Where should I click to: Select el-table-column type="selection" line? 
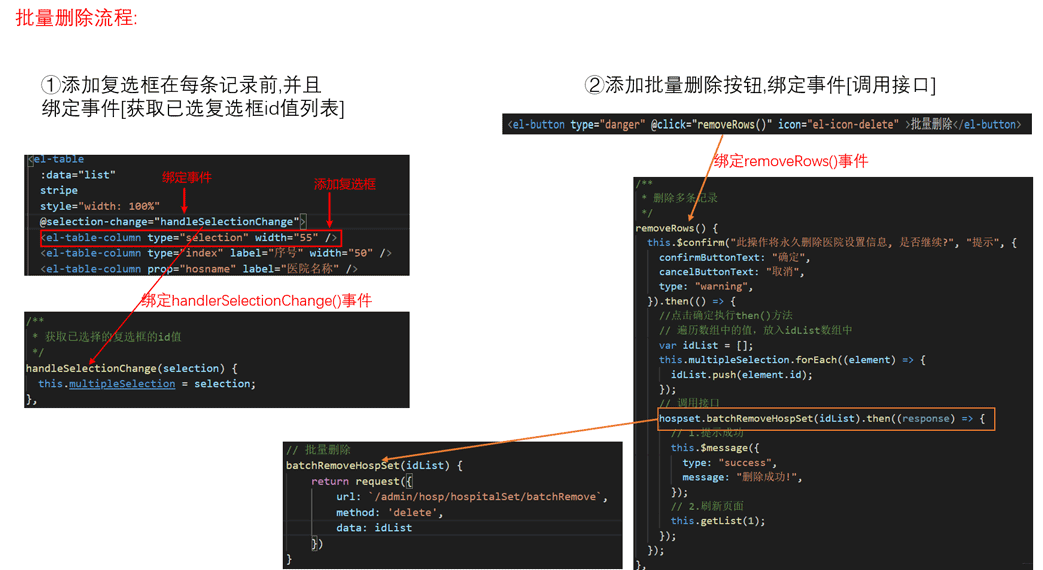pyautogui.click(x=190, y=237)
